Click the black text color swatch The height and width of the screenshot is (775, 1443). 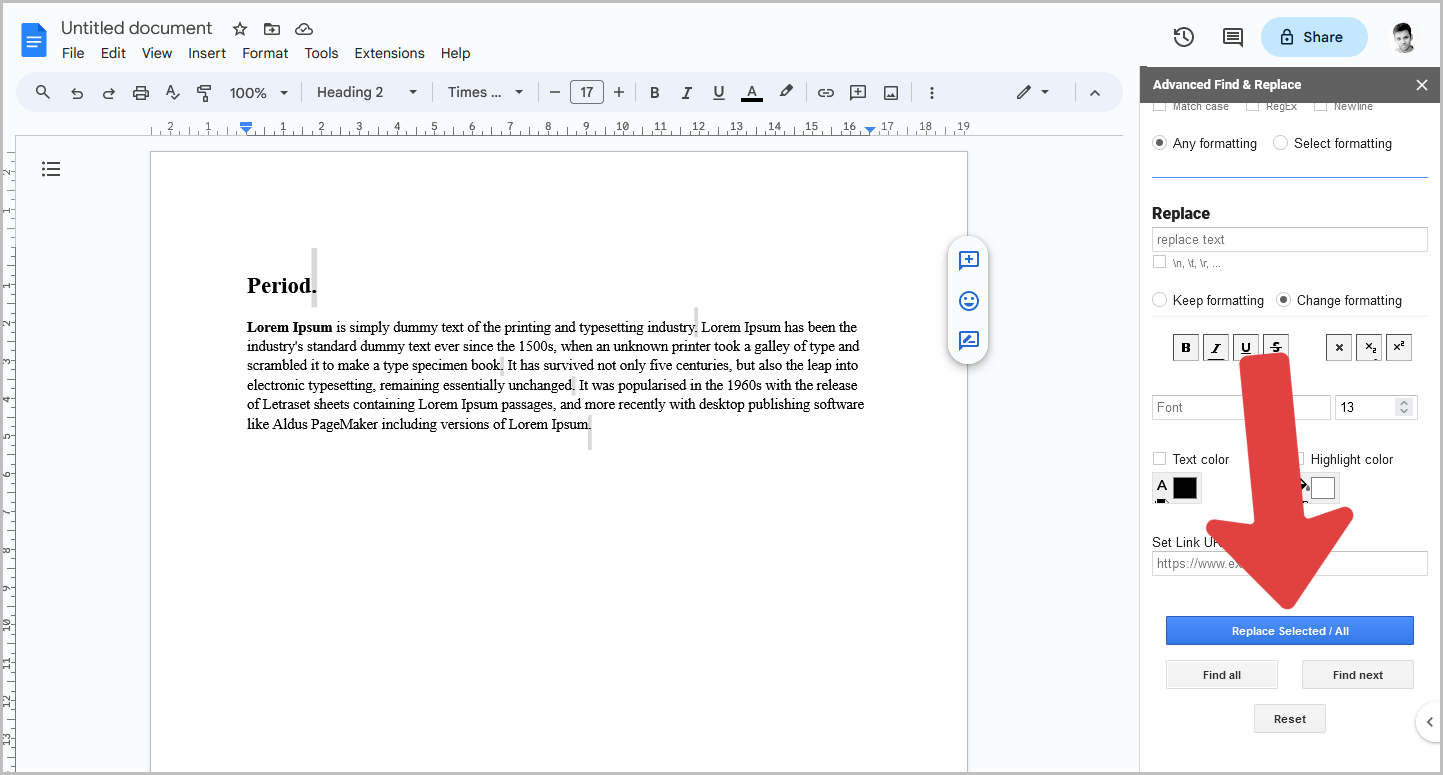[x=1184, y=487]
